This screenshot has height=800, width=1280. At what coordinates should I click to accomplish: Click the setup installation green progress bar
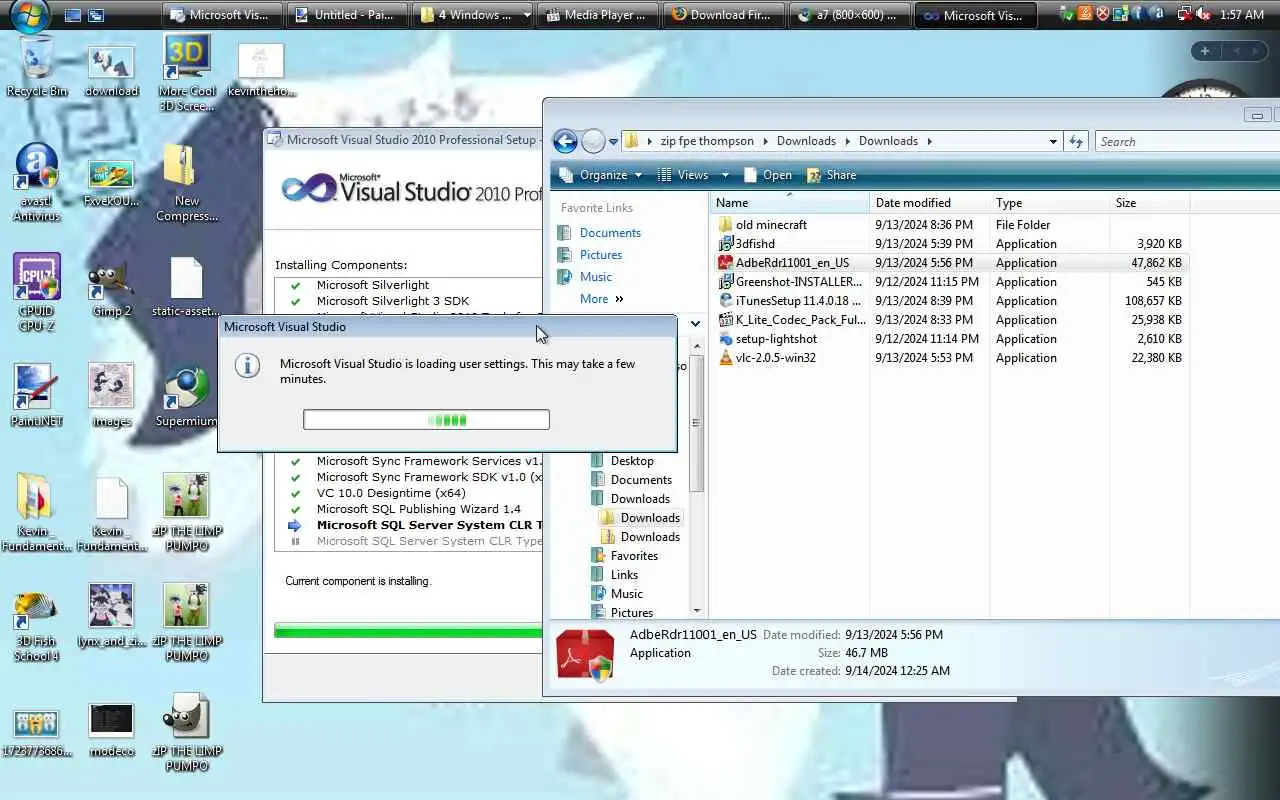(408, 631)
